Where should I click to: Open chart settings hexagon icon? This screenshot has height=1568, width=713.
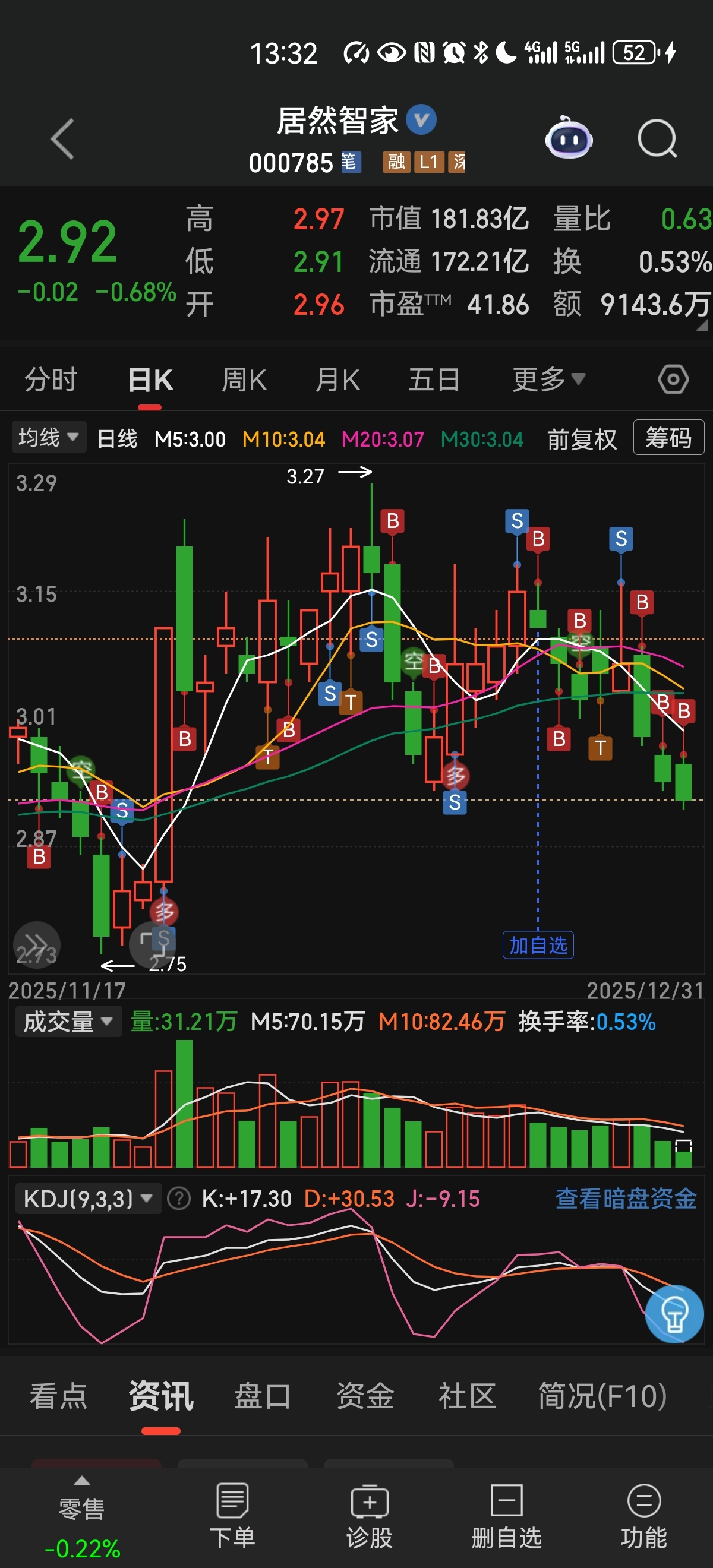(x=673, y=379)
